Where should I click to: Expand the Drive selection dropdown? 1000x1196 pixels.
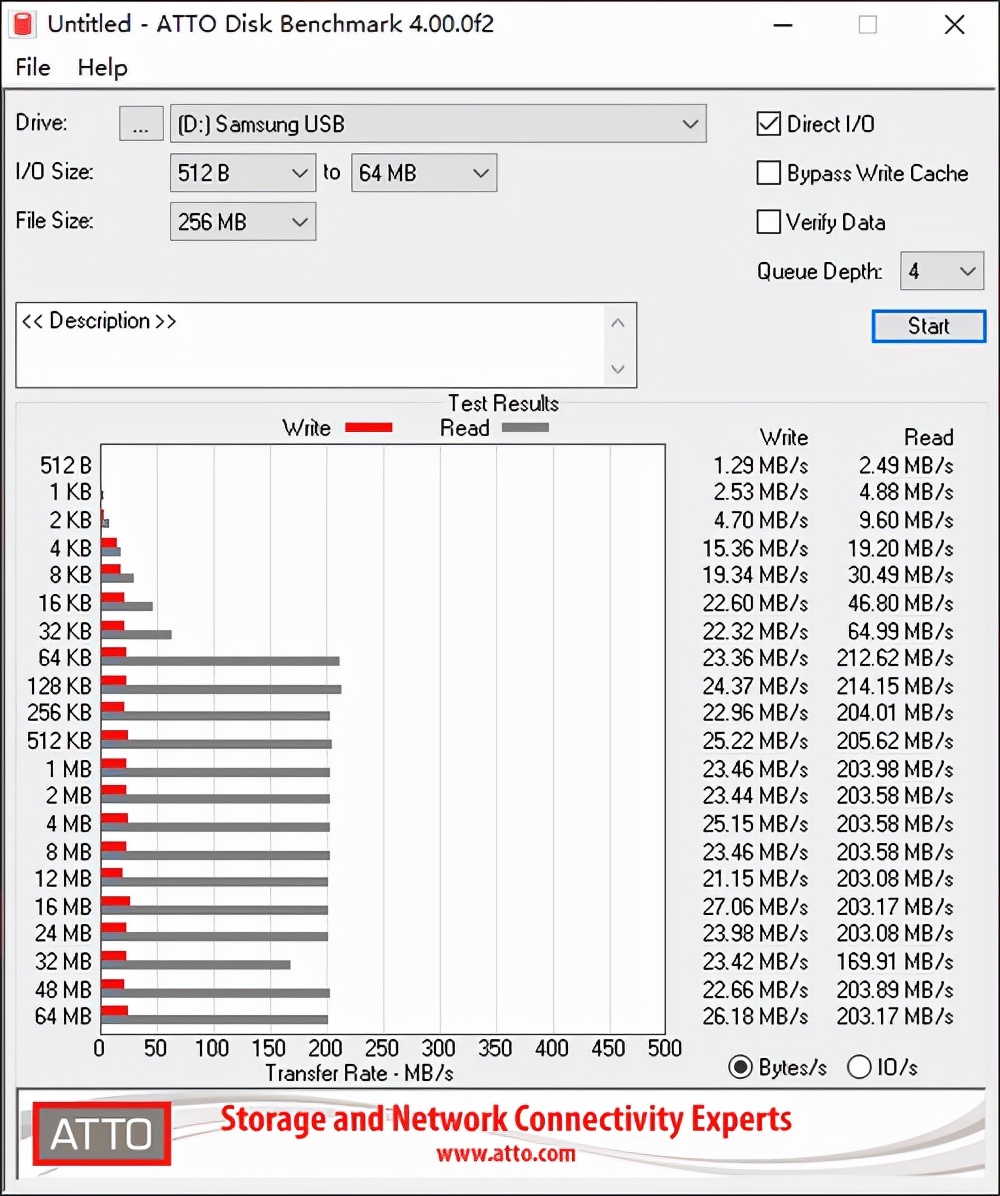[690, 124]
